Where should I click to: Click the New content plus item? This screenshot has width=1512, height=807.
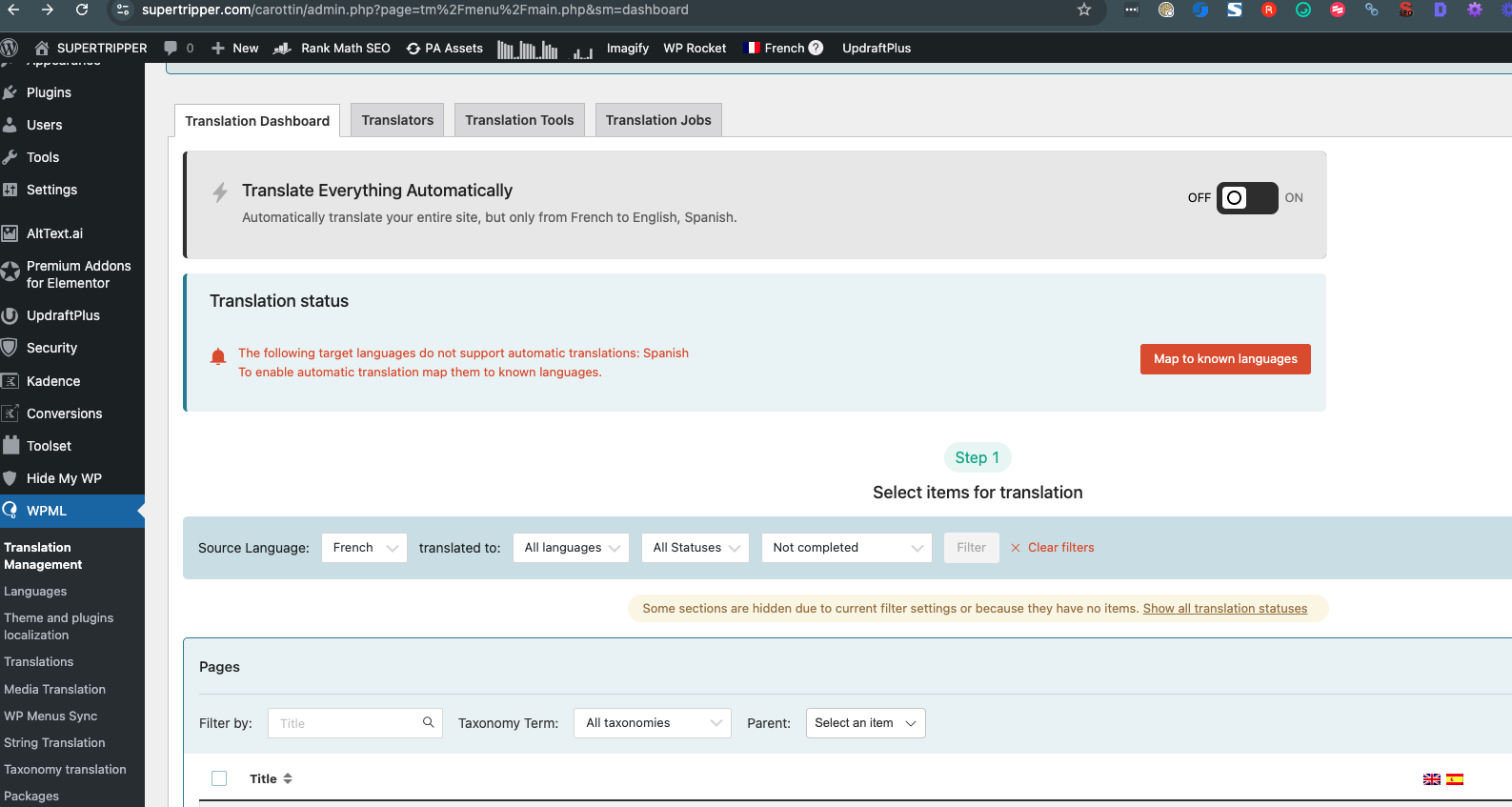(x=234, y=48)
